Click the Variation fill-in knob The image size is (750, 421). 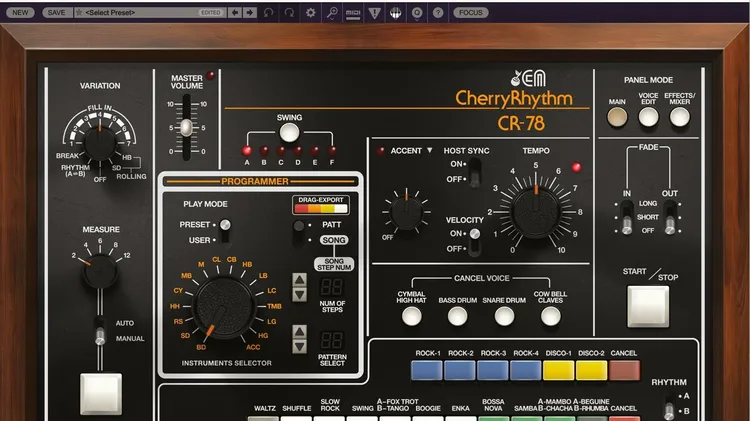coord(100,144)
